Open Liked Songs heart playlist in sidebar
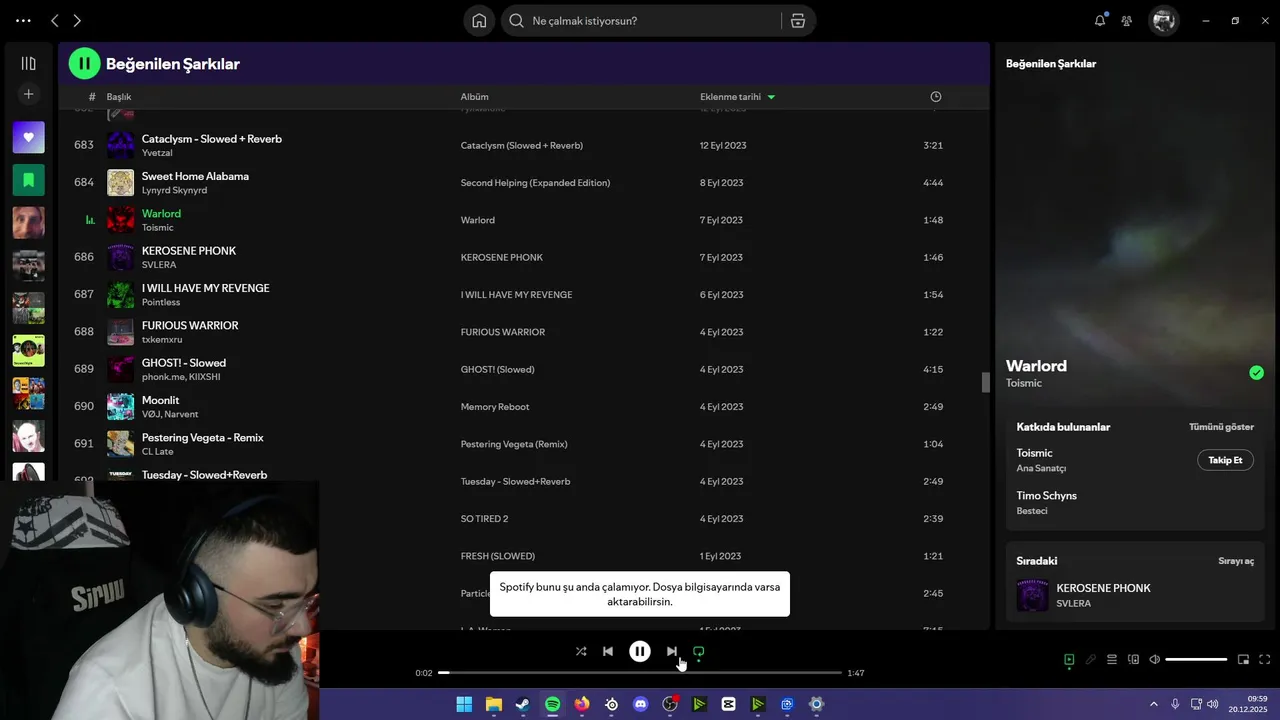 tap(28, 137)
